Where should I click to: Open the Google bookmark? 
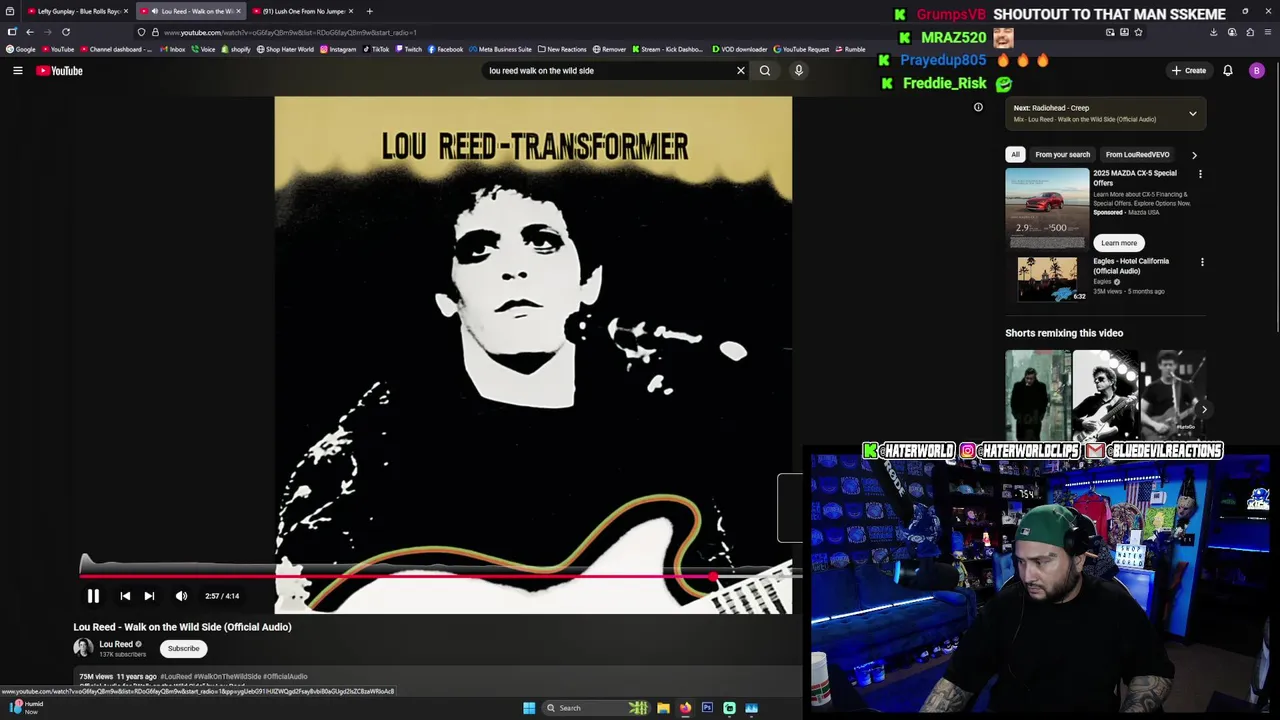click(x=21, y=49)
